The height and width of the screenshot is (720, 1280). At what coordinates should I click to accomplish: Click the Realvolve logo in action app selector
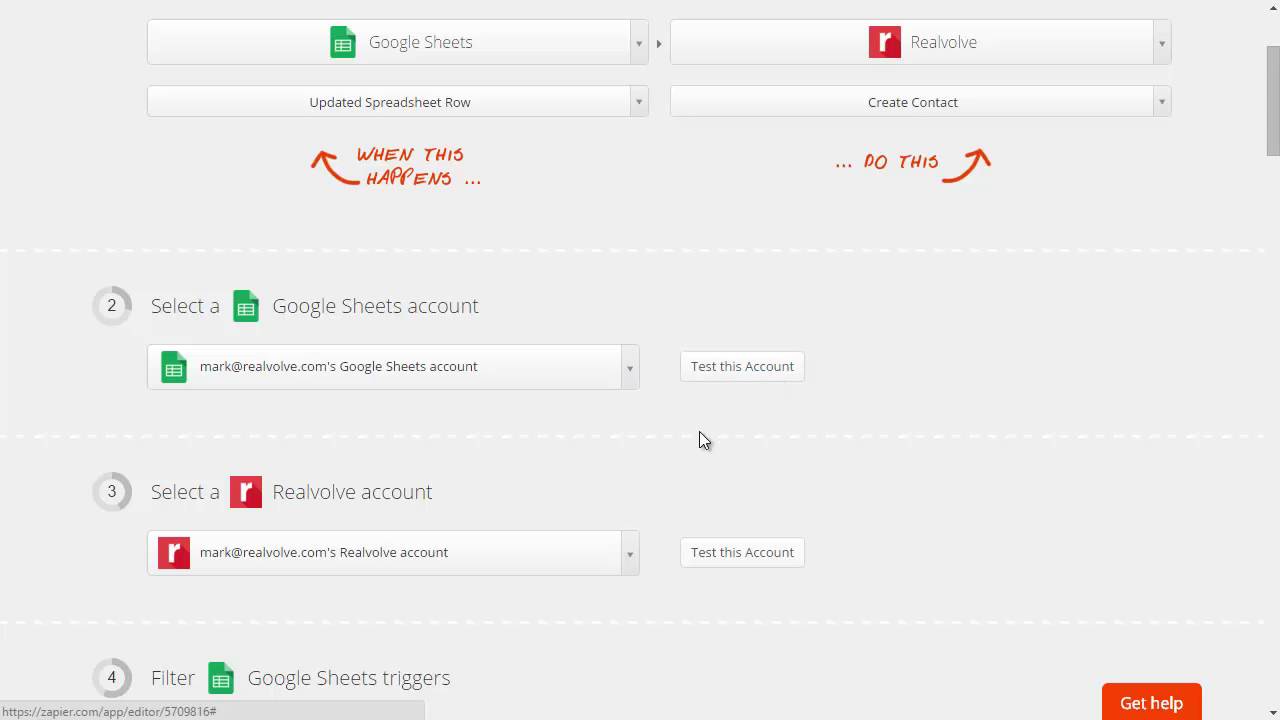(x=885, y=42)
